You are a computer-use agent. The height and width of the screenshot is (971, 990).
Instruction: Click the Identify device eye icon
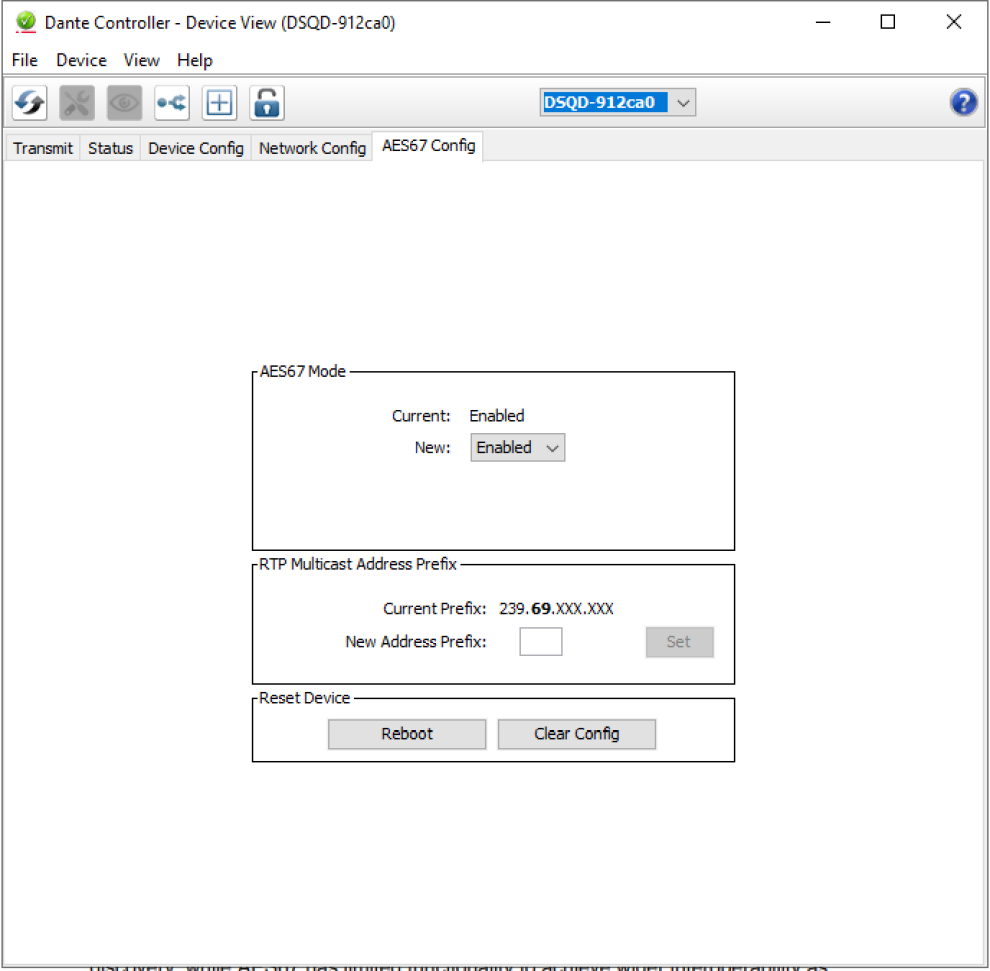tap(125, 102)
